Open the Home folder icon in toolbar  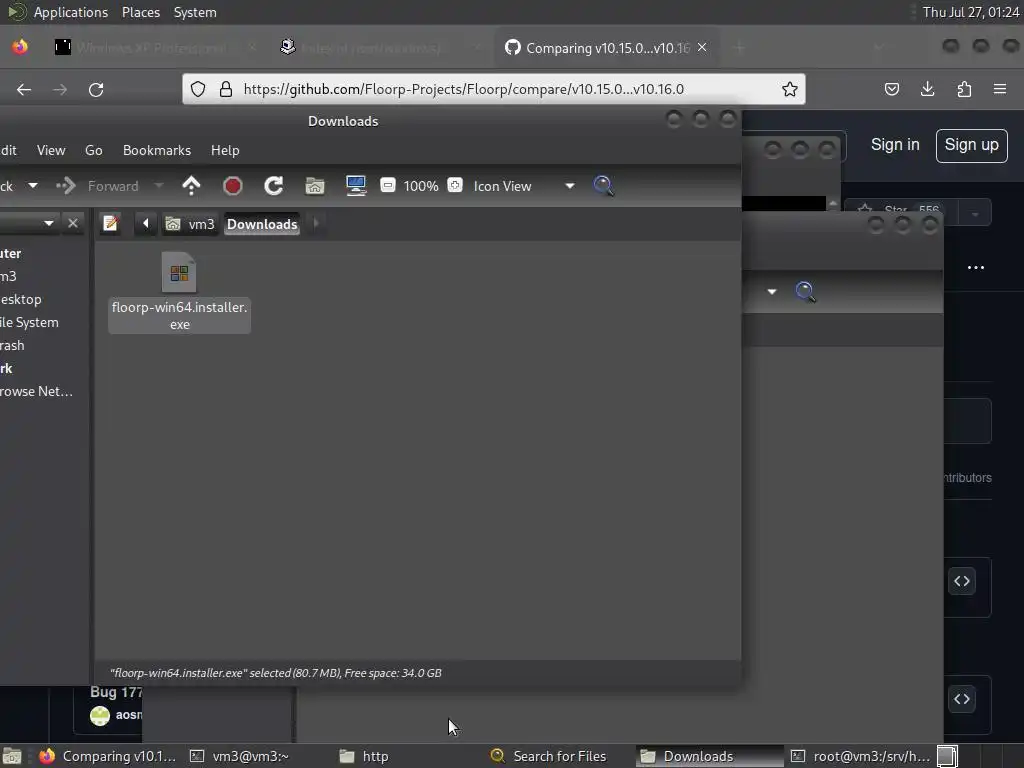[315, 186]
